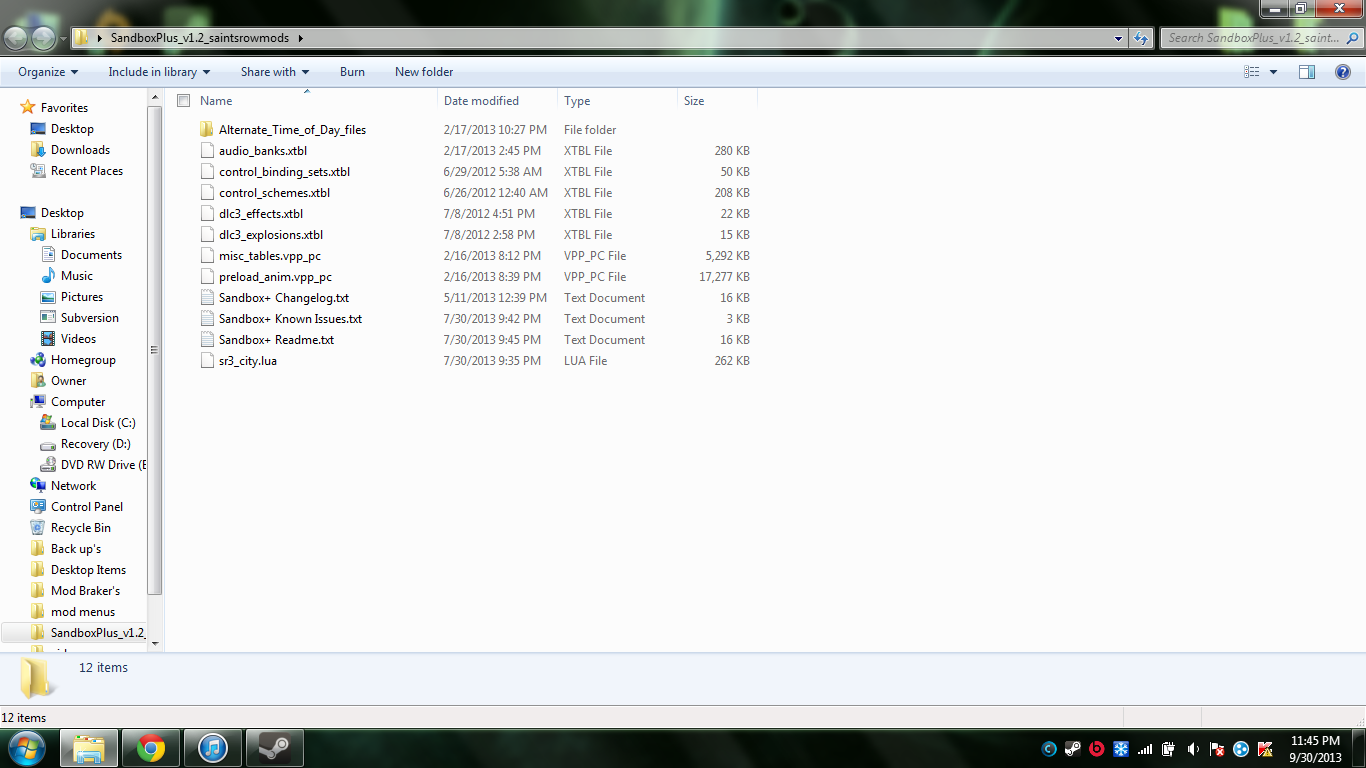The image size is (1366, 768).
Task: Check the select-all checkbox in header
Action: tap(183, 101)
